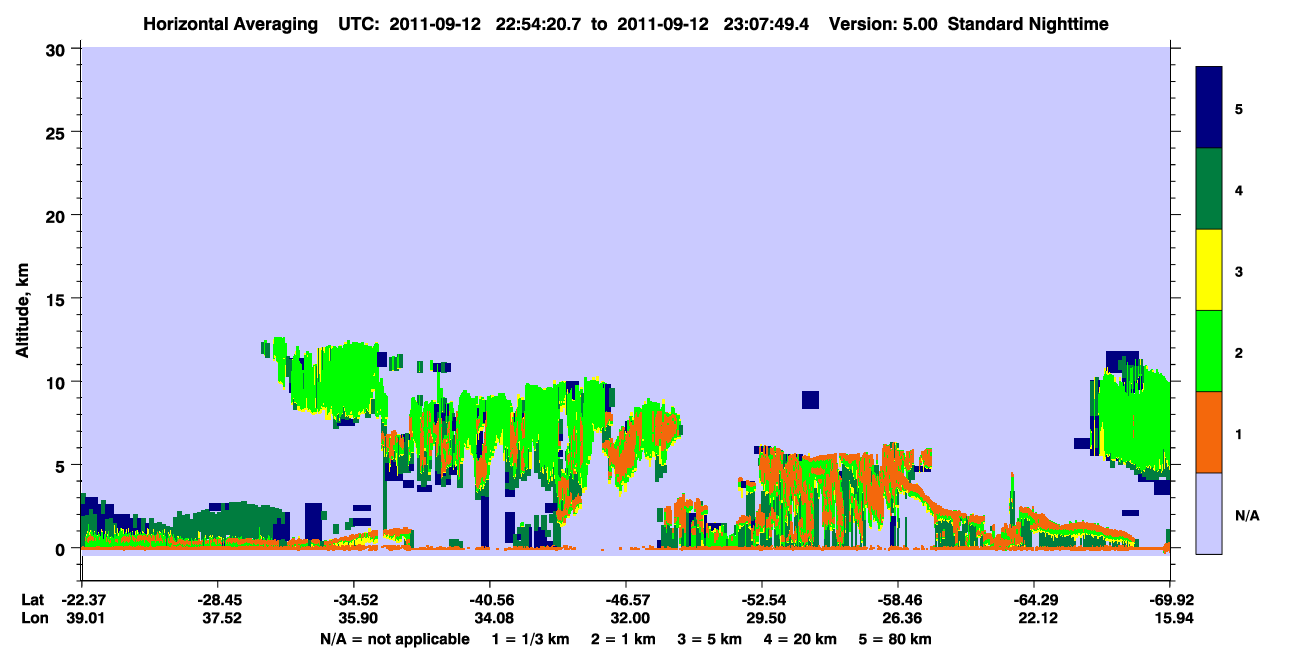Click the latitude value -69.92
Image resolution: width=1300 pixels, height=667 pixels.
pos(1169,600)
